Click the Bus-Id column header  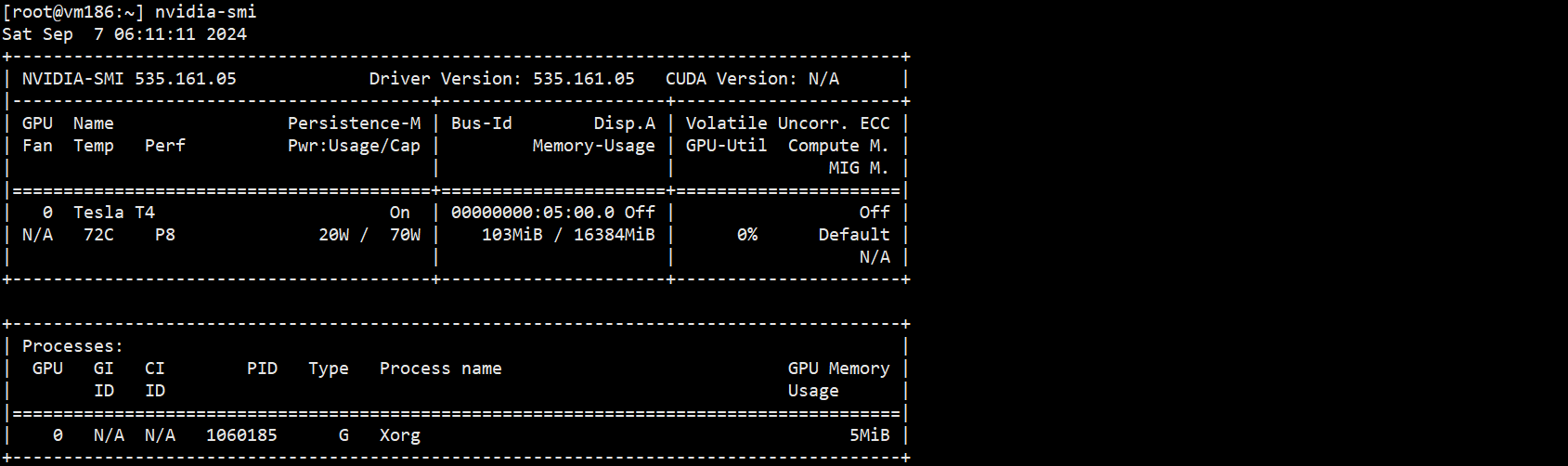point(481,123)
